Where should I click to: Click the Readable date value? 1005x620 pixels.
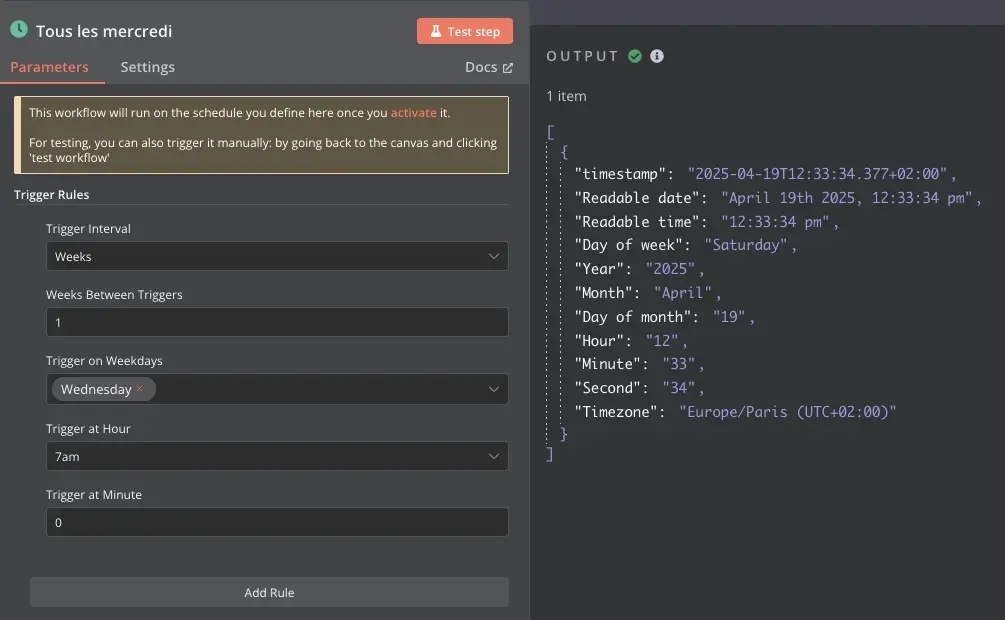846,197
